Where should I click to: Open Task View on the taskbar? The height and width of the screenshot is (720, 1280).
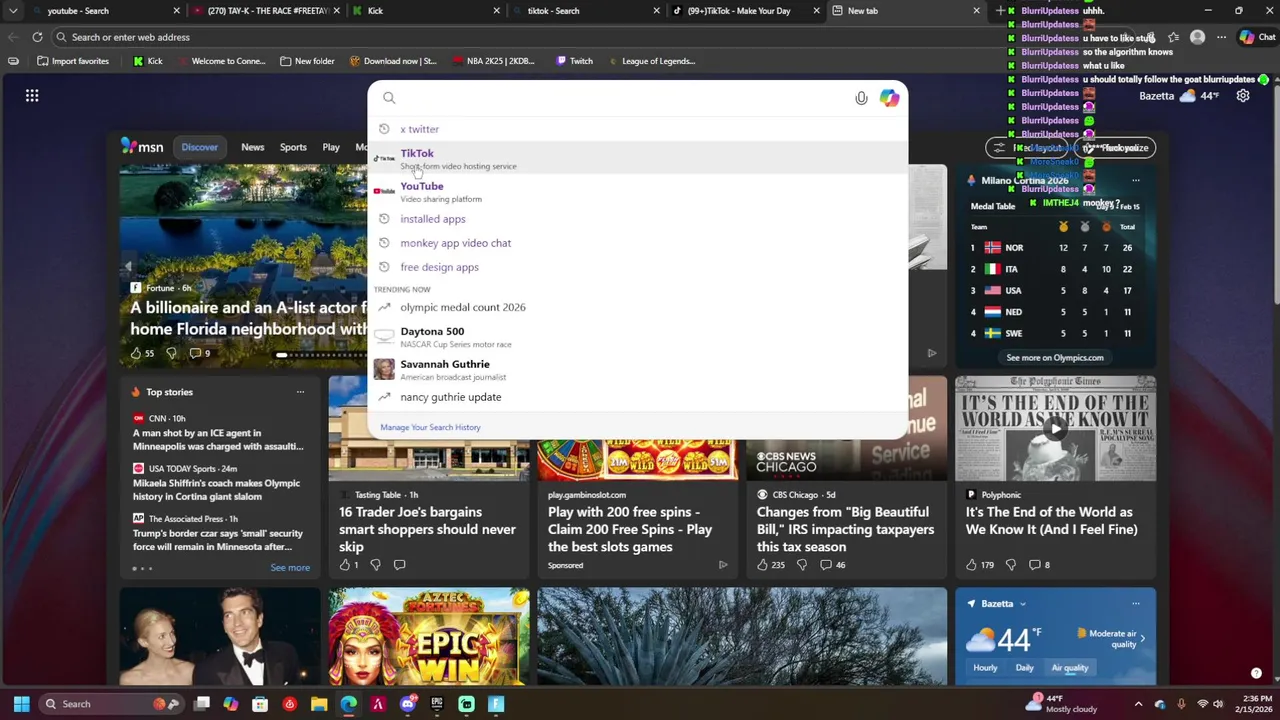(202, 704)
